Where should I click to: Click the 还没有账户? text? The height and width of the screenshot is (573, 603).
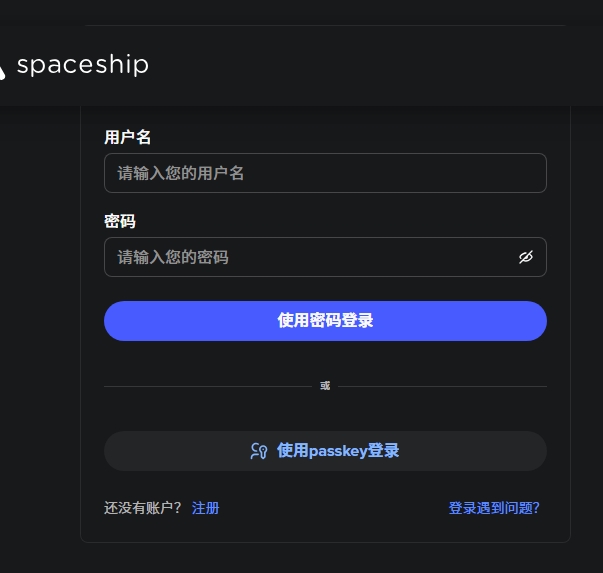pos(143,508)
